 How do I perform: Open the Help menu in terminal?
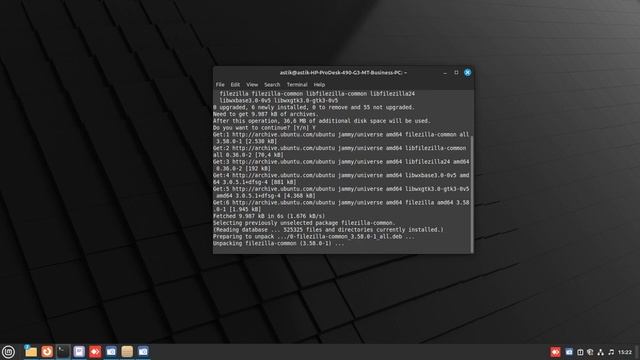click(x=319, y=84)
